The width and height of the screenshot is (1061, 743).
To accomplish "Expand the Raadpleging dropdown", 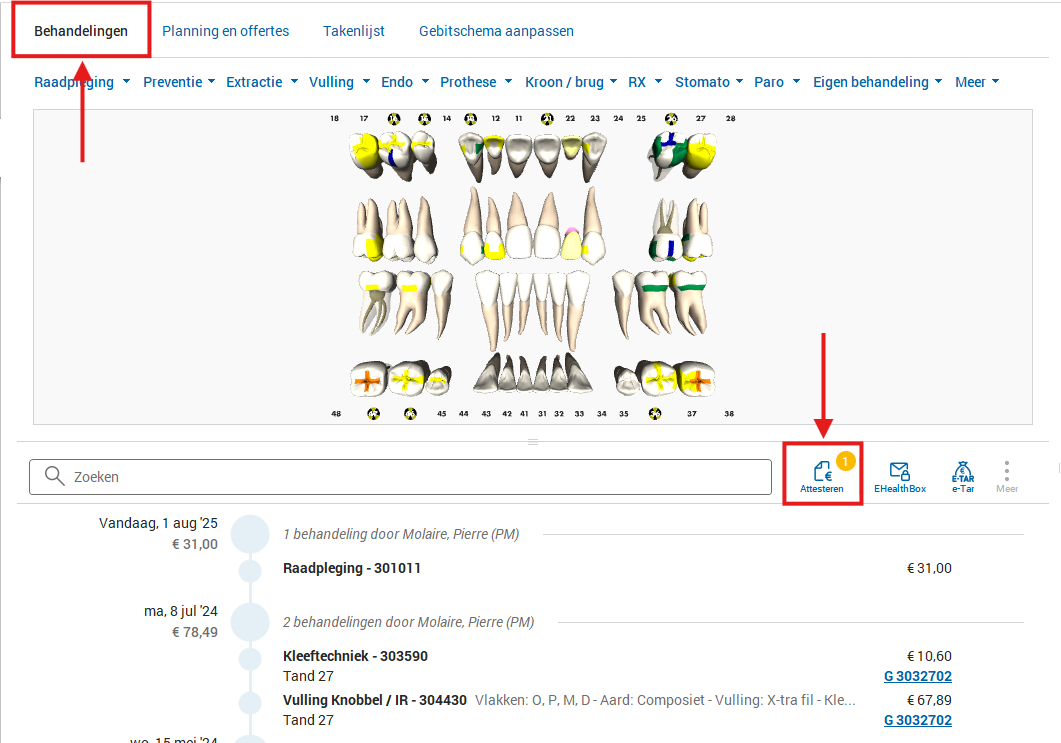I will pyautogui.click(x=82, y=82).
